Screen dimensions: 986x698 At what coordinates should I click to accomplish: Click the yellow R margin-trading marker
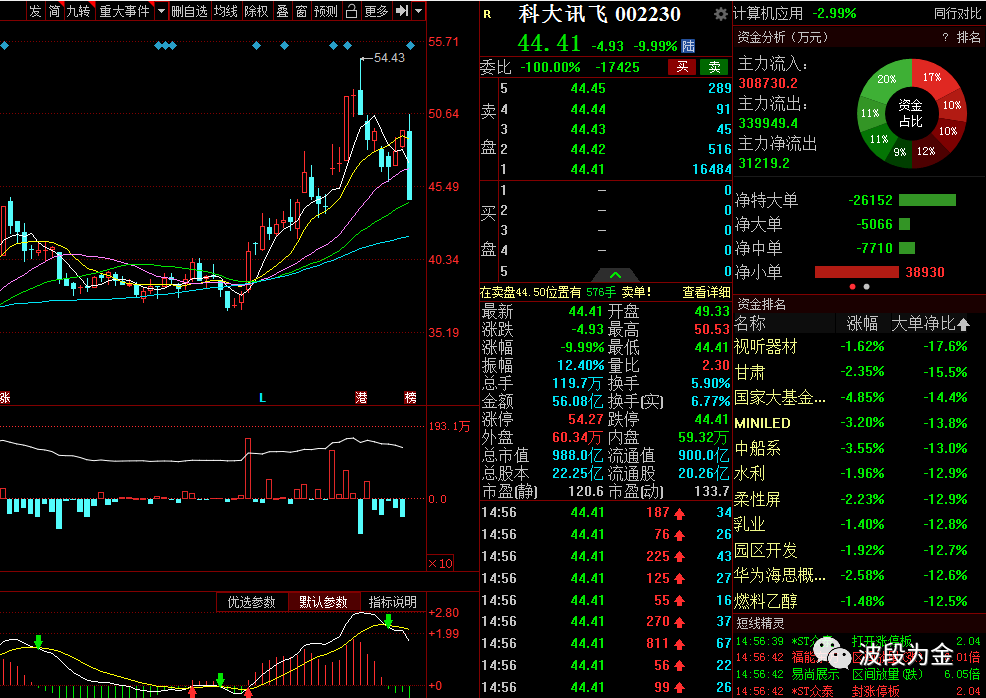point(487,14)
